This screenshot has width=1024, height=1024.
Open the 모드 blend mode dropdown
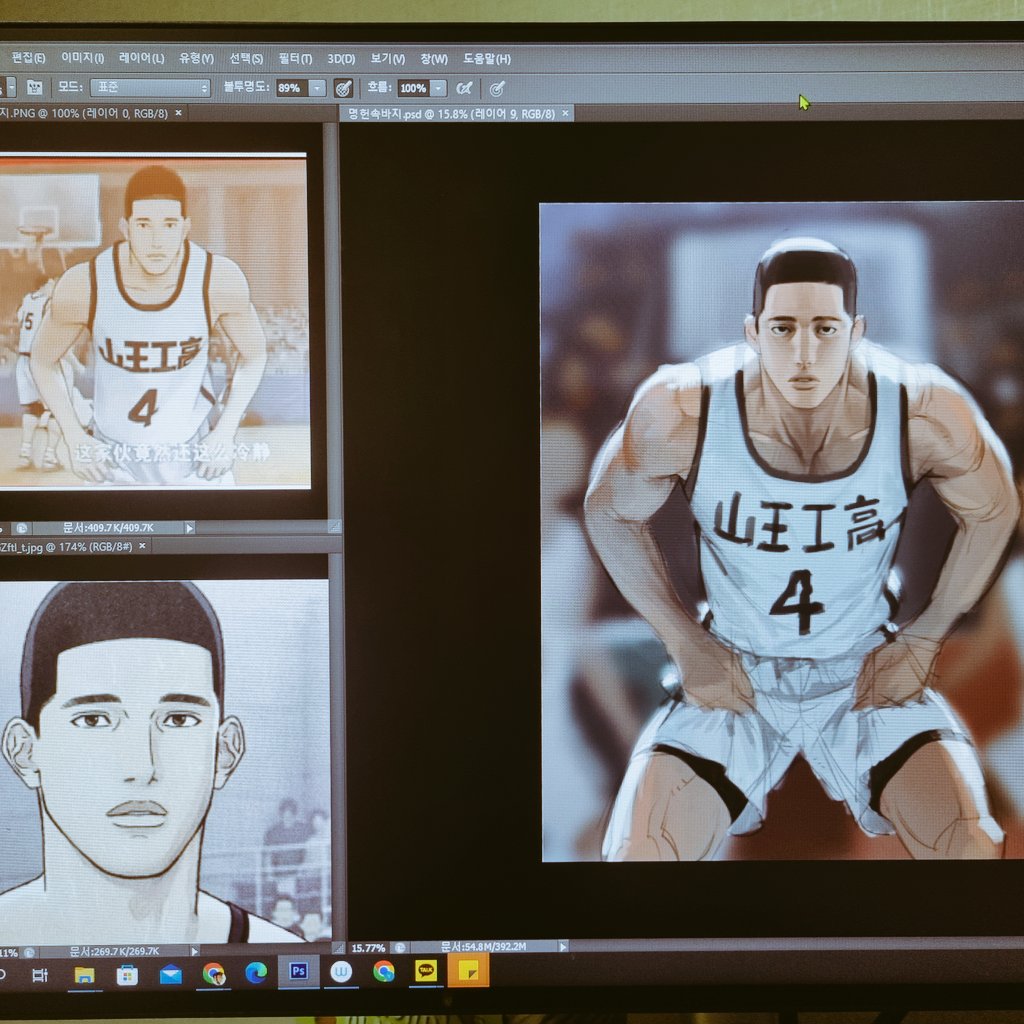tap(150, 87)
